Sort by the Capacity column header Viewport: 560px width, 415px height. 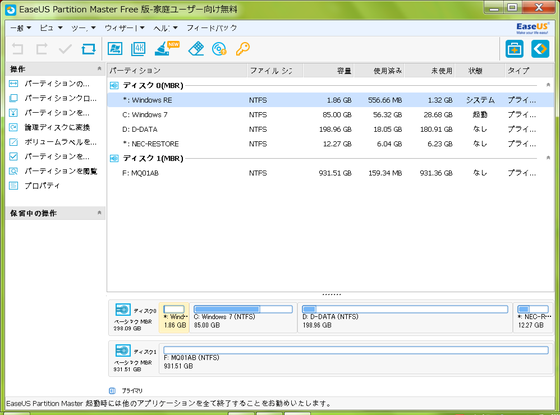(328, 71)
